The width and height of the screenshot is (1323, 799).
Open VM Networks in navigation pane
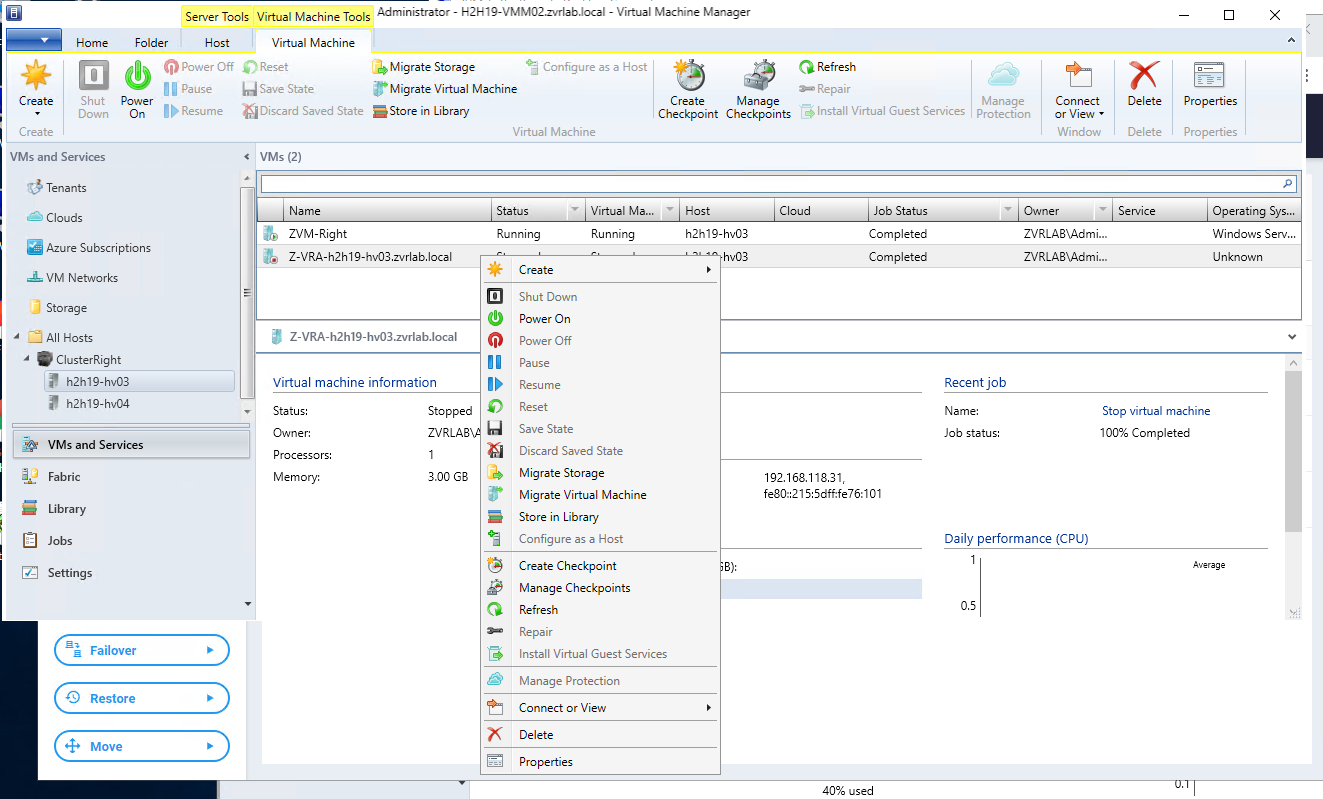(x=82, y=277)
